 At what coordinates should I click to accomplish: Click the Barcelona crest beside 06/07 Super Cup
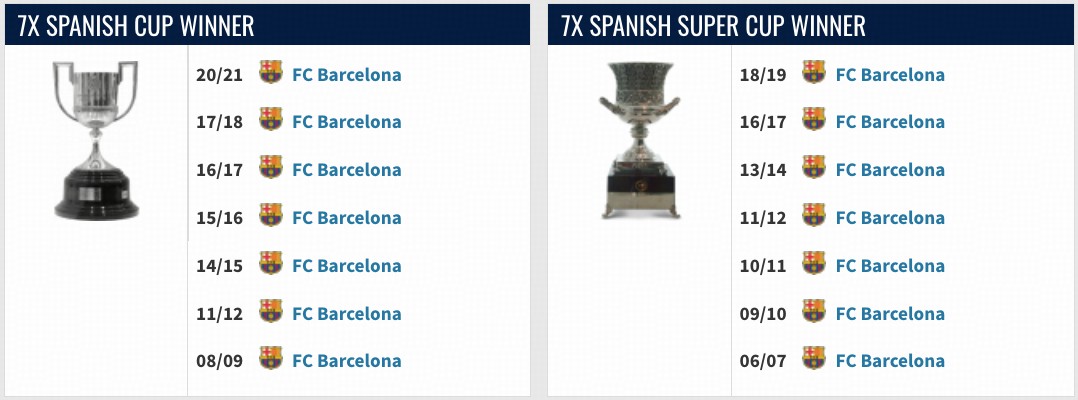[x=814, y=360]
